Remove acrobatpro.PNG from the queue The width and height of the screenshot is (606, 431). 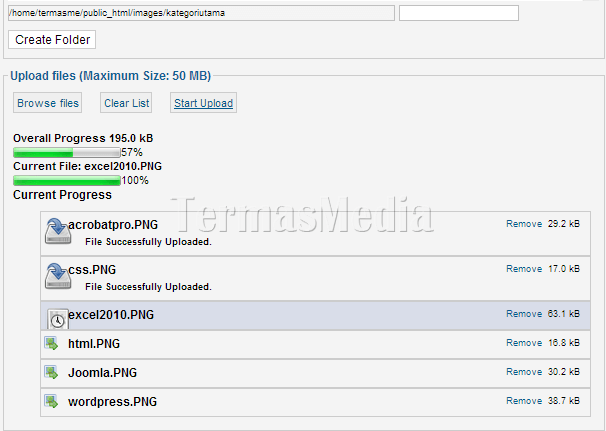524,224
